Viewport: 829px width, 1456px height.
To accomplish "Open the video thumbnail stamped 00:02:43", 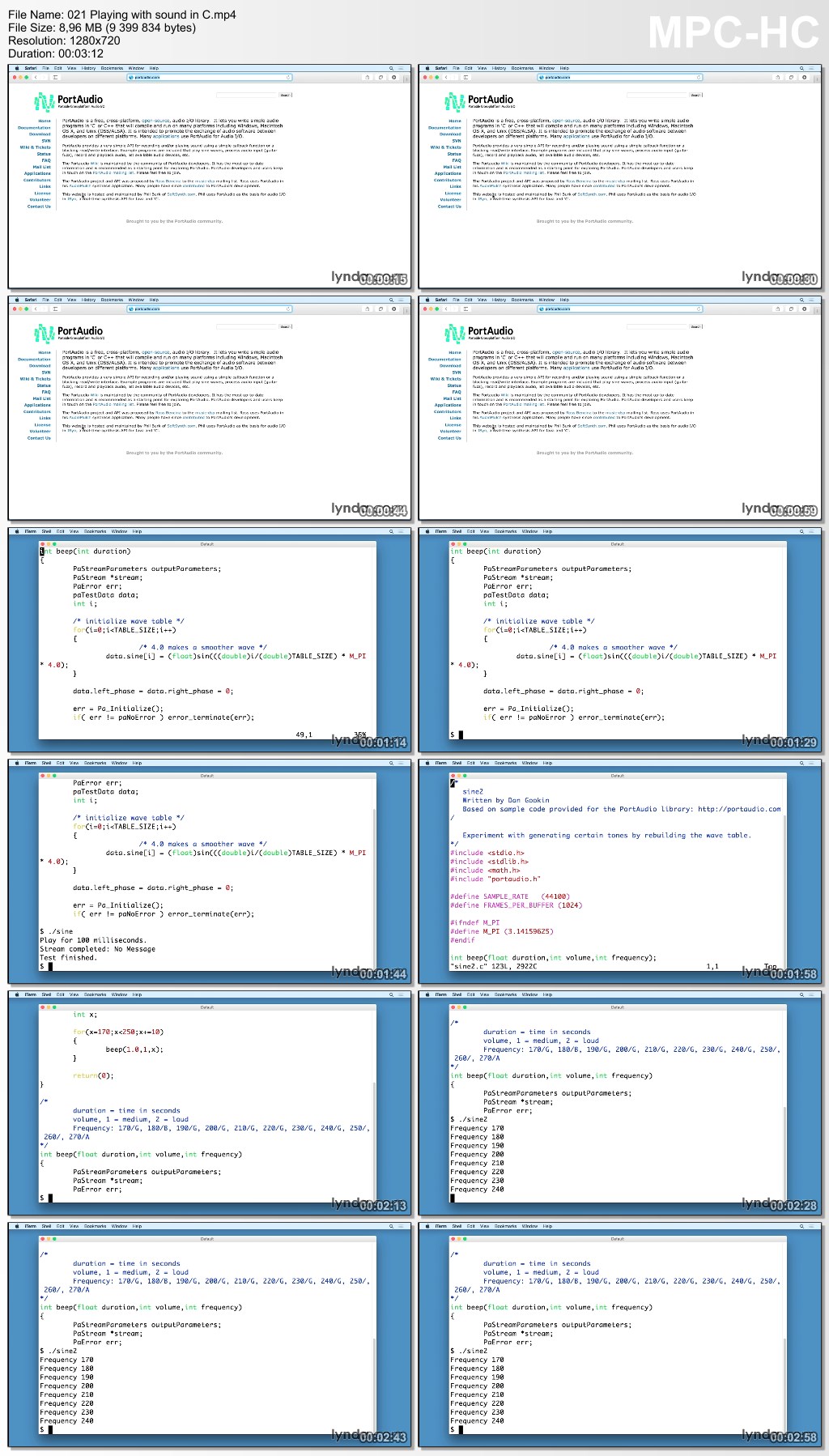I will [210, 1335].
